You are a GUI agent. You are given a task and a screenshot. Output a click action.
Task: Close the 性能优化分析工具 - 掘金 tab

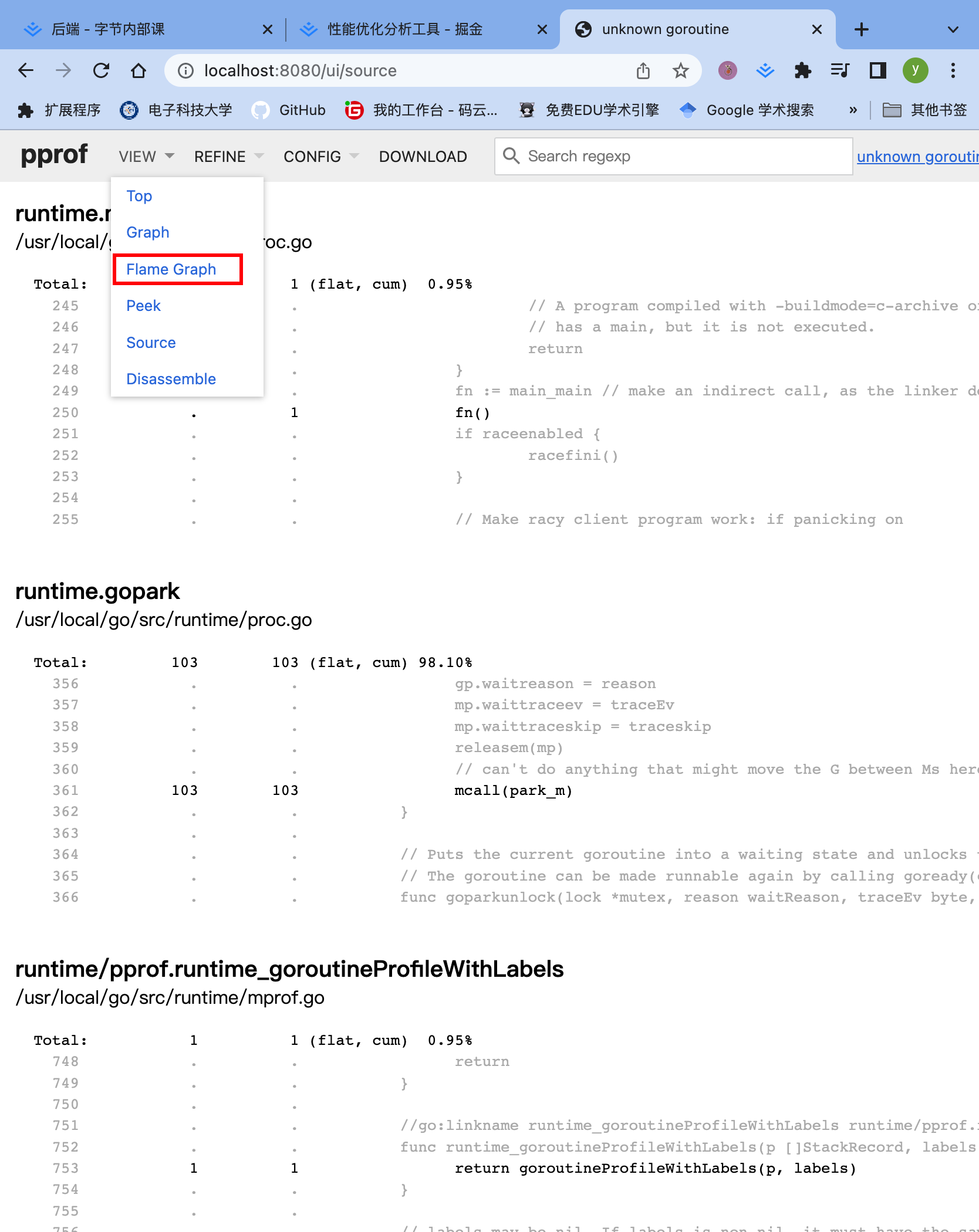tap(542, 29)
